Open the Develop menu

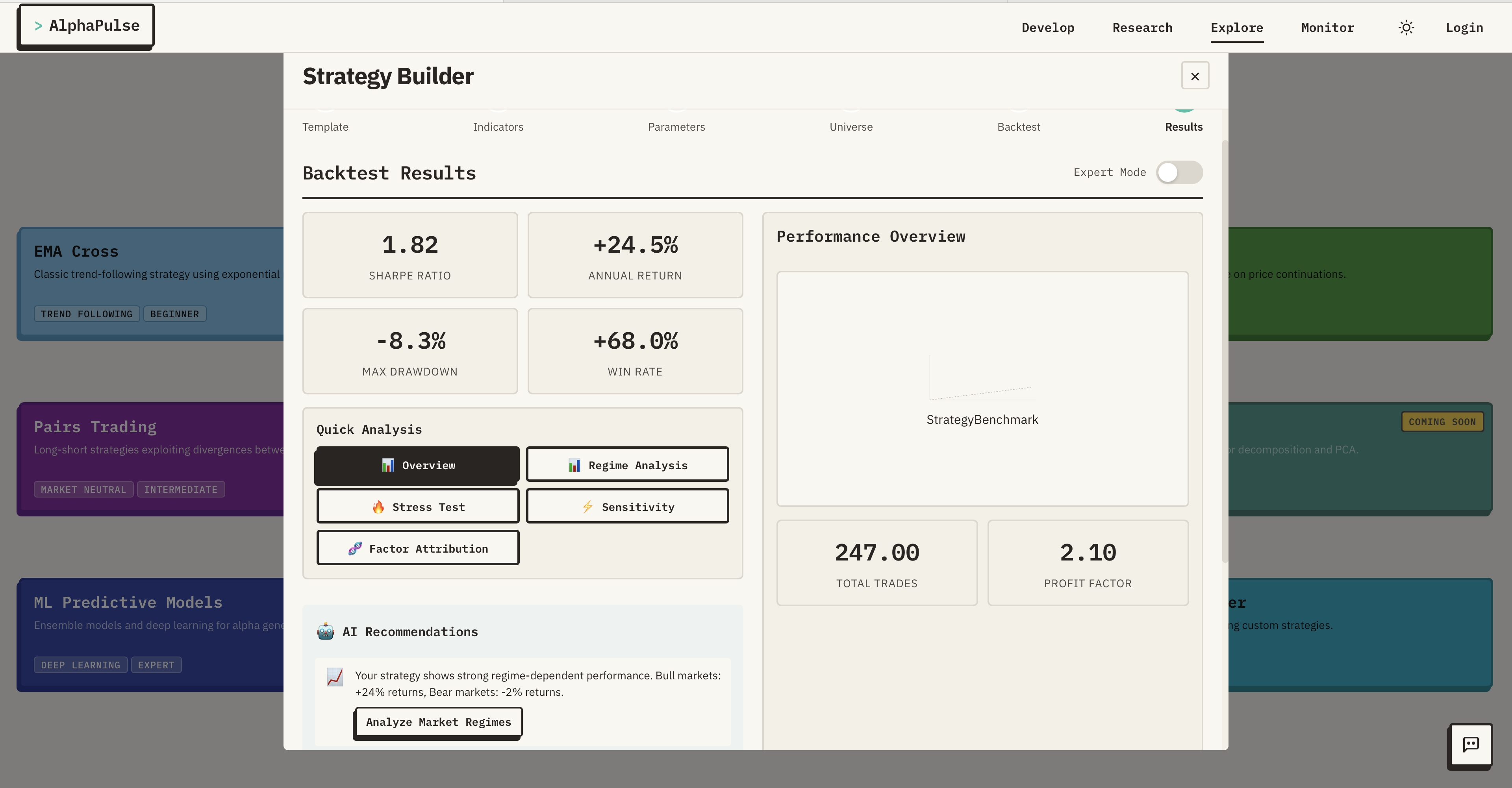pyautogui.click(x=1048, y=28)
